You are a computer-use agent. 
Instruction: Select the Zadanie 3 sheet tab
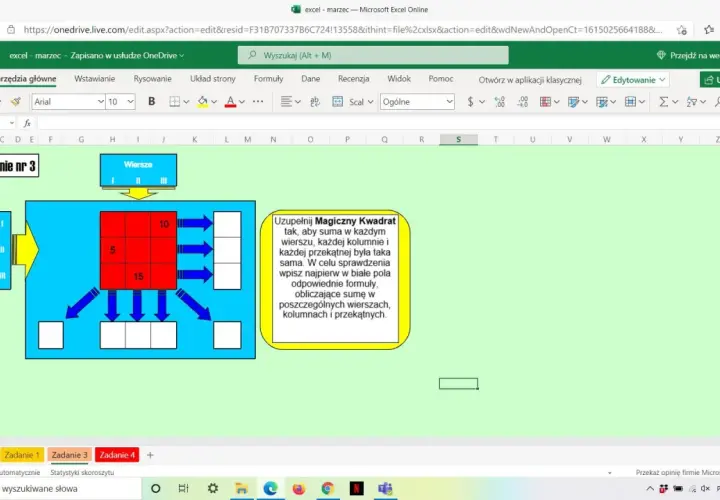click(69, 455)
